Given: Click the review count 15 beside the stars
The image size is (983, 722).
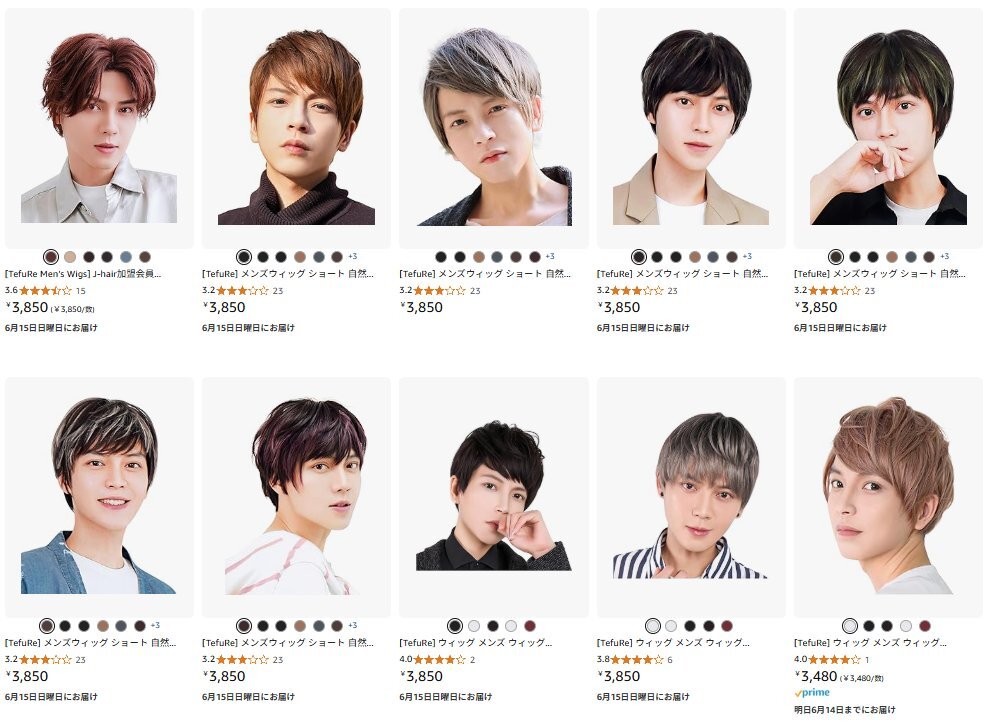Looking at the screenshot, I should (80, 291).
